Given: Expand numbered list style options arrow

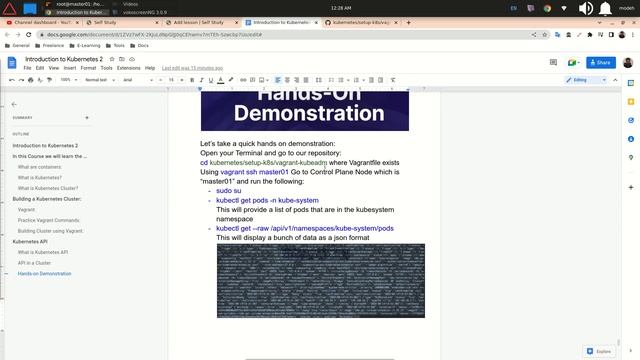Looking at the screenshot, I should click(364, 80).
